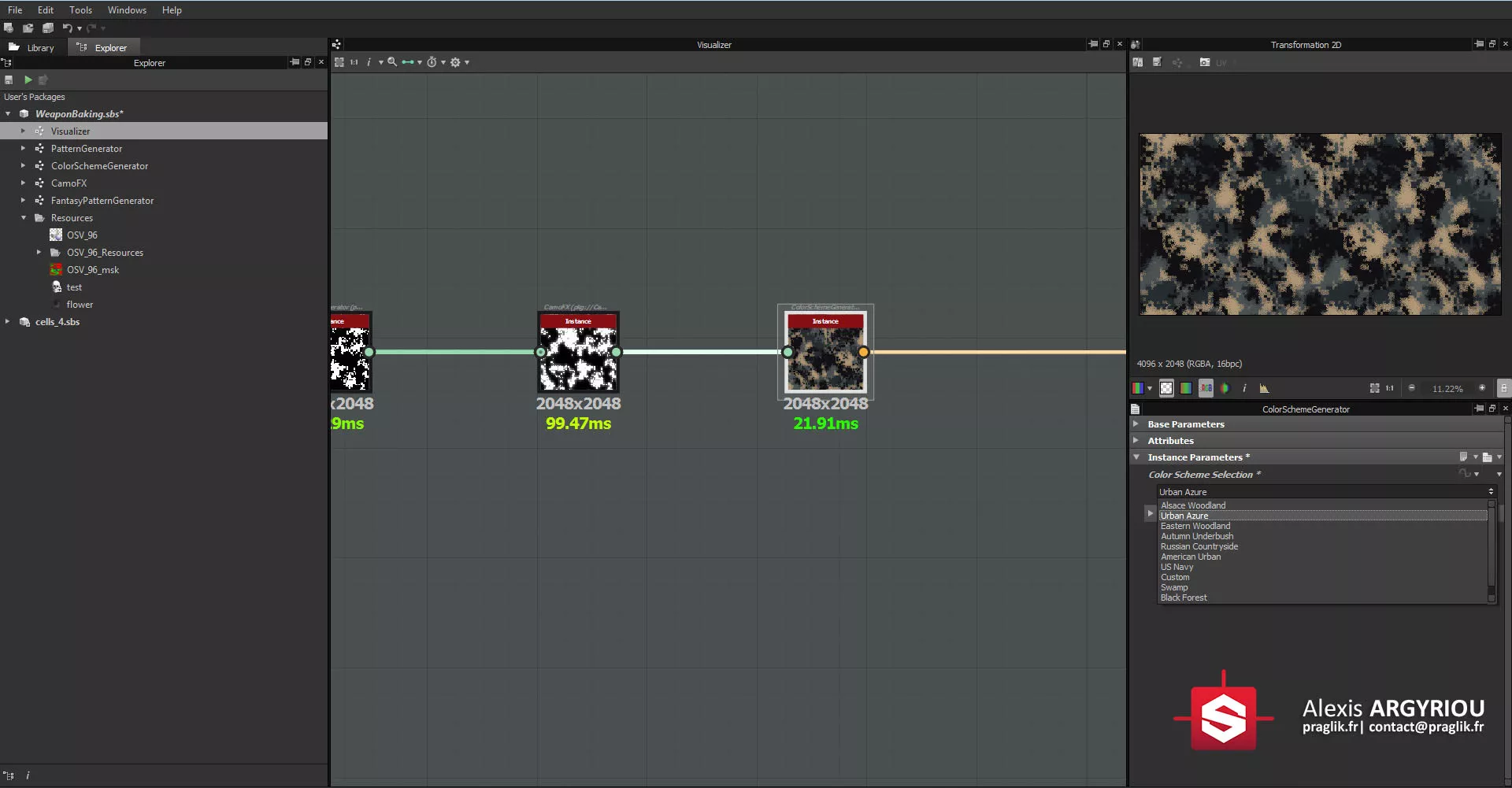
Task: Toggle the checkerboard transparency background button
Action: coord(1166,388)
